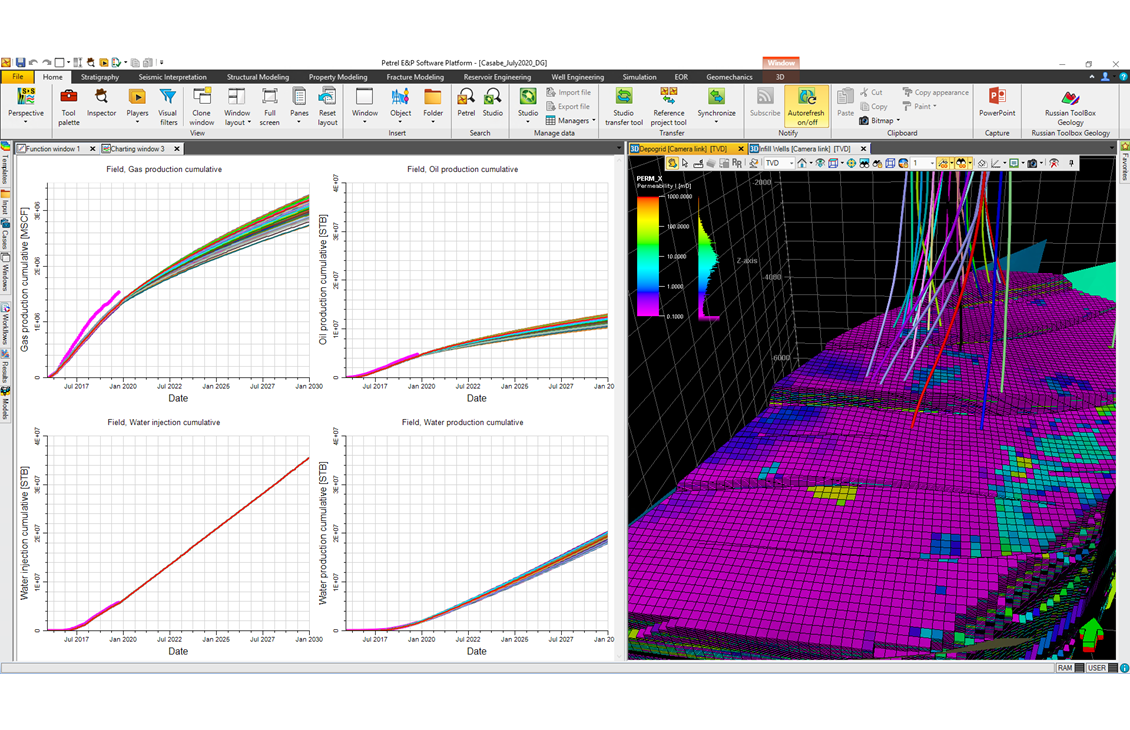Toggle Autorefresh on/off
The image size is (1130, 730).
806,105
